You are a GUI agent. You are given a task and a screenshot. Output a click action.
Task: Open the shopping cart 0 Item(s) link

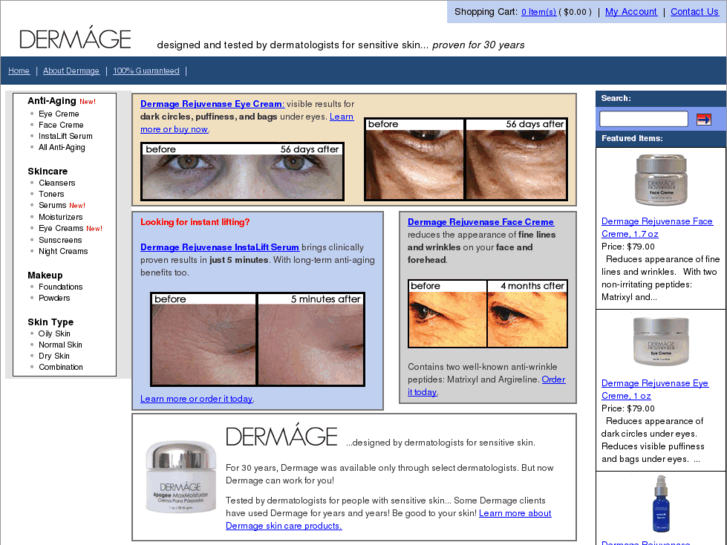(x=538, y=12)
